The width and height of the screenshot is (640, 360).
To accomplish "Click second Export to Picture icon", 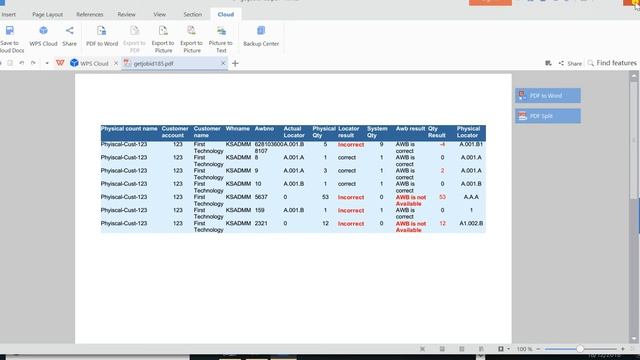I will point(191,31).
